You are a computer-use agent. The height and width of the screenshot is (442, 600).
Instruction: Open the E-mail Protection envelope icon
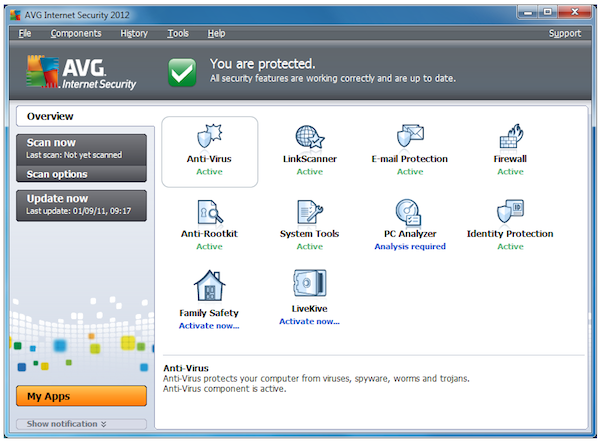[x=410, y=135]
